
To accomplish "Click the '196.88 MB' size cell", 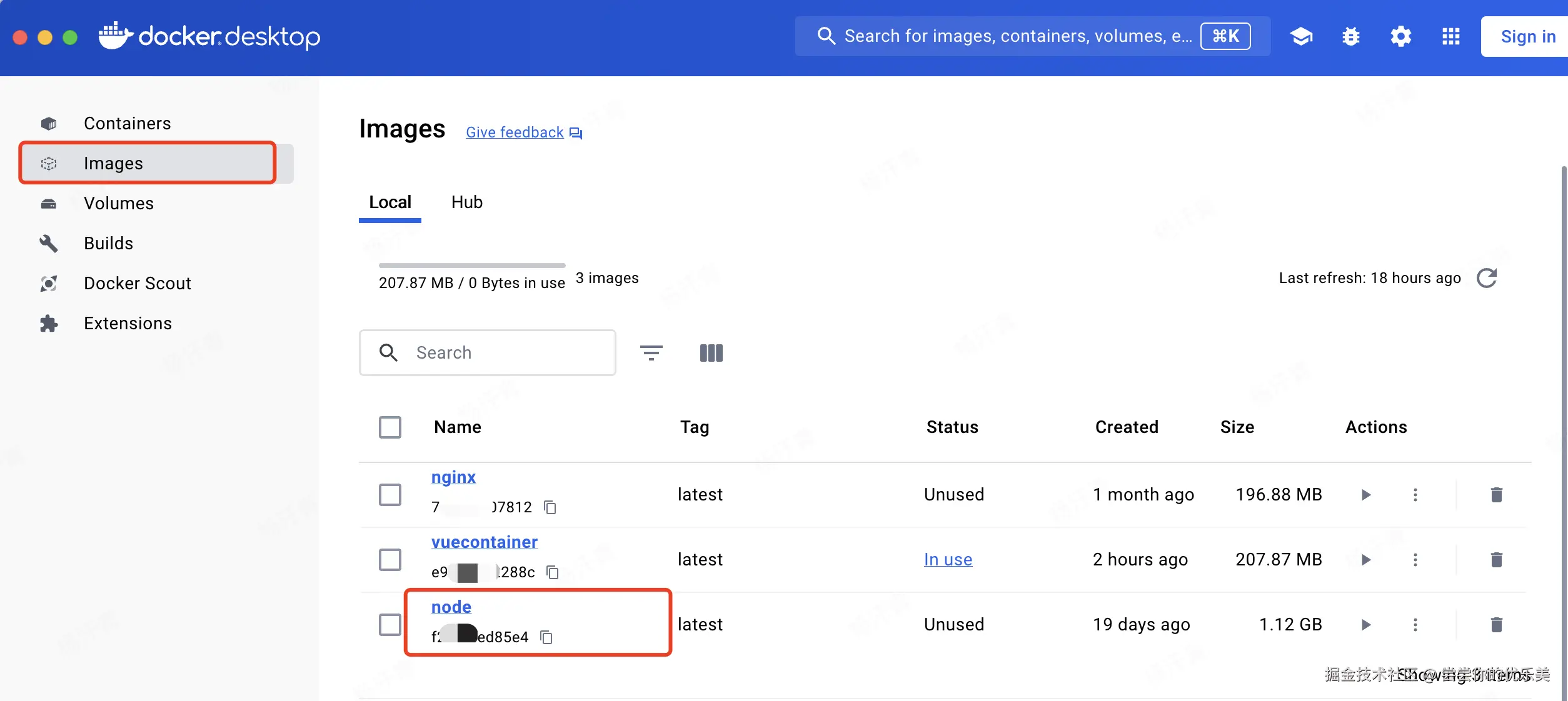I will coord(1279,495).
